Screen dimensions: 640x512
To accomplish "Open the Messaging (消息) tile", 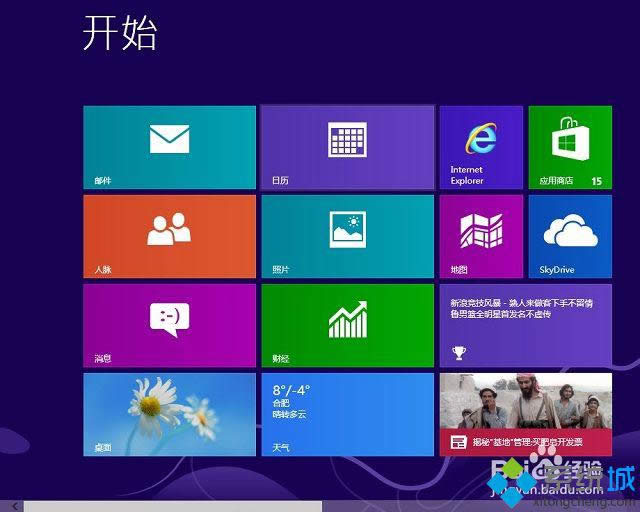I will [169, 325].
